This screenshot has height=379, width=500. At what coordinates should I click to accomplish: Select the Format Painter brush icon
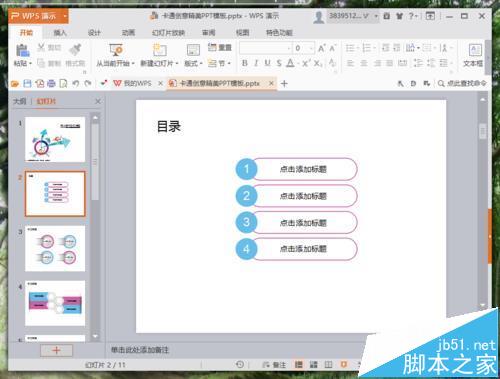tap(75, 49)
